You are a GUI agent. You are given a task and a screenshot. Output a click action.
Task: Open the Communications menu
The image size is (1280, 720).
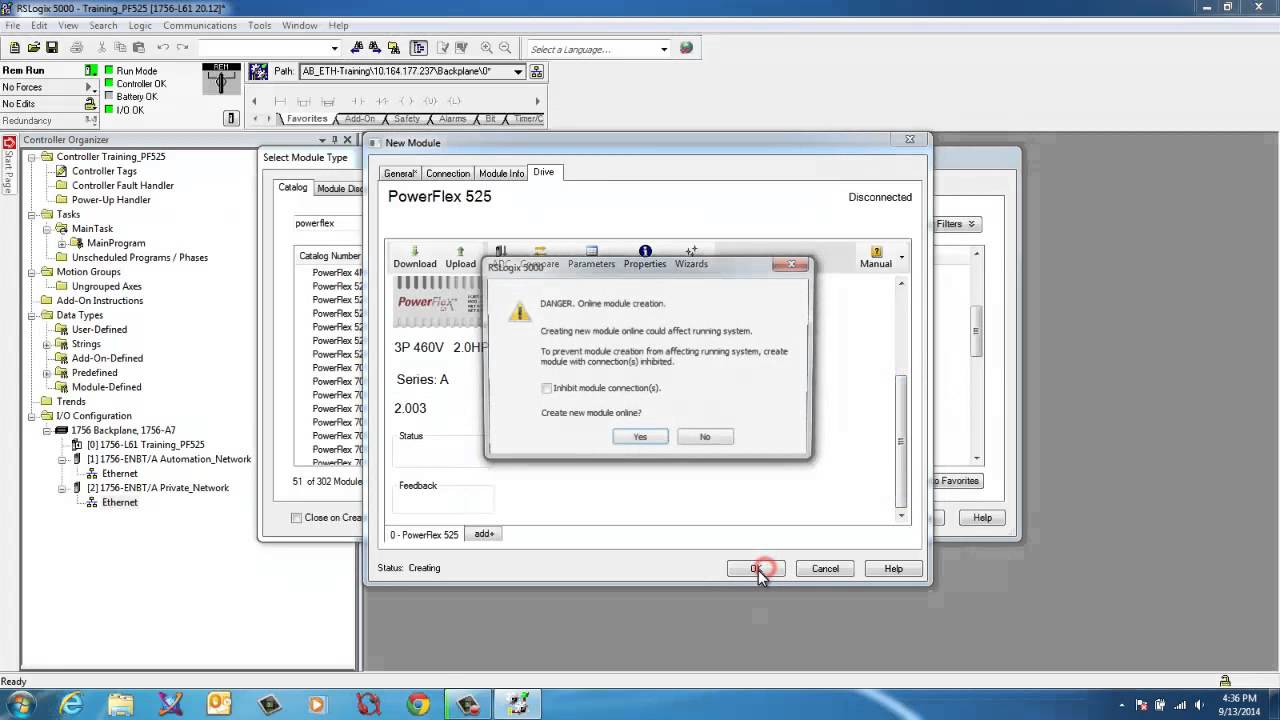(x=200, y=25)
